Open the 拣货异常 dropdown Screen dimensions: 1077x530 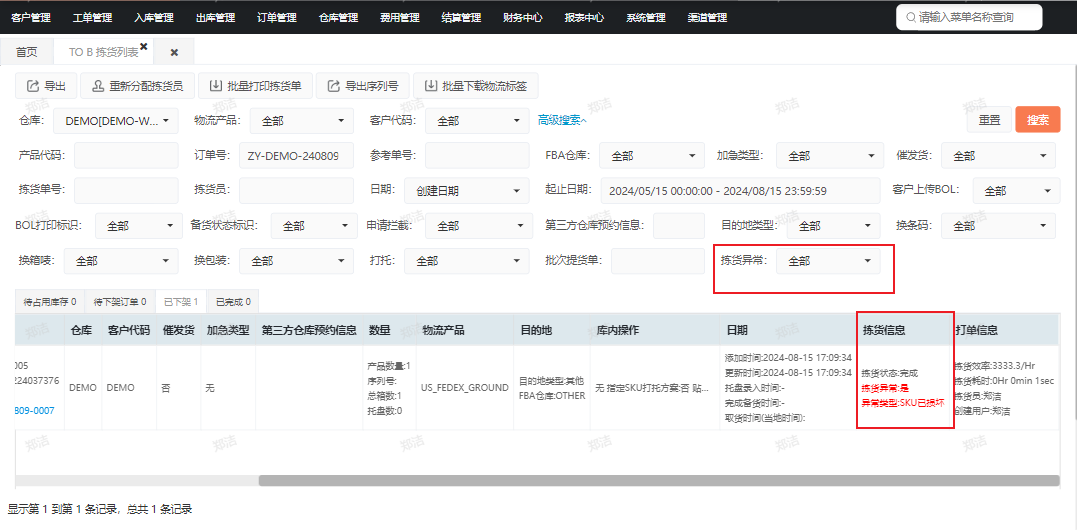click(x=828, y=261)
